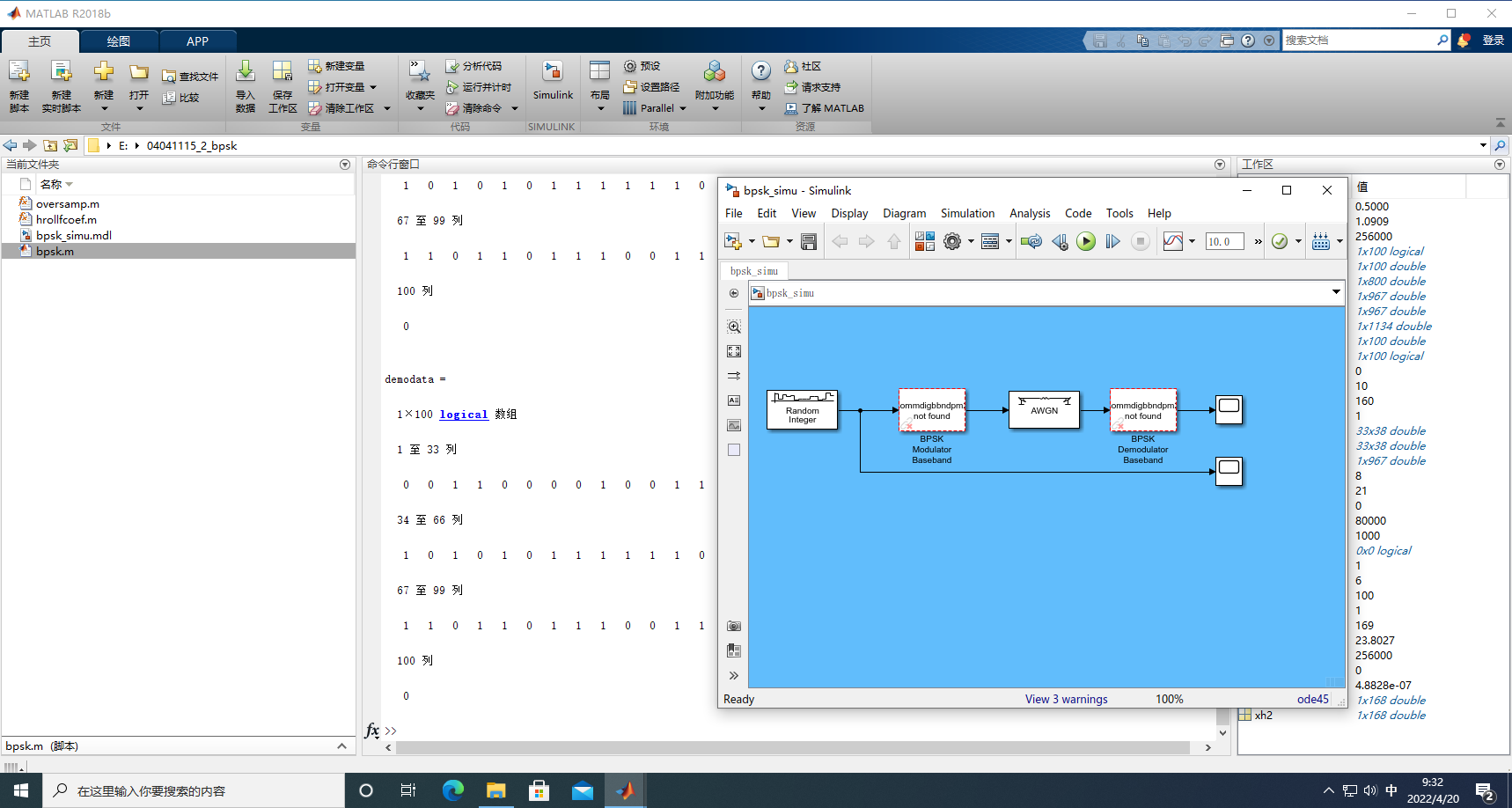Click the Annotation text palette icon
The height and width of the screenshot is (808, 1512).
click(734, 400)
